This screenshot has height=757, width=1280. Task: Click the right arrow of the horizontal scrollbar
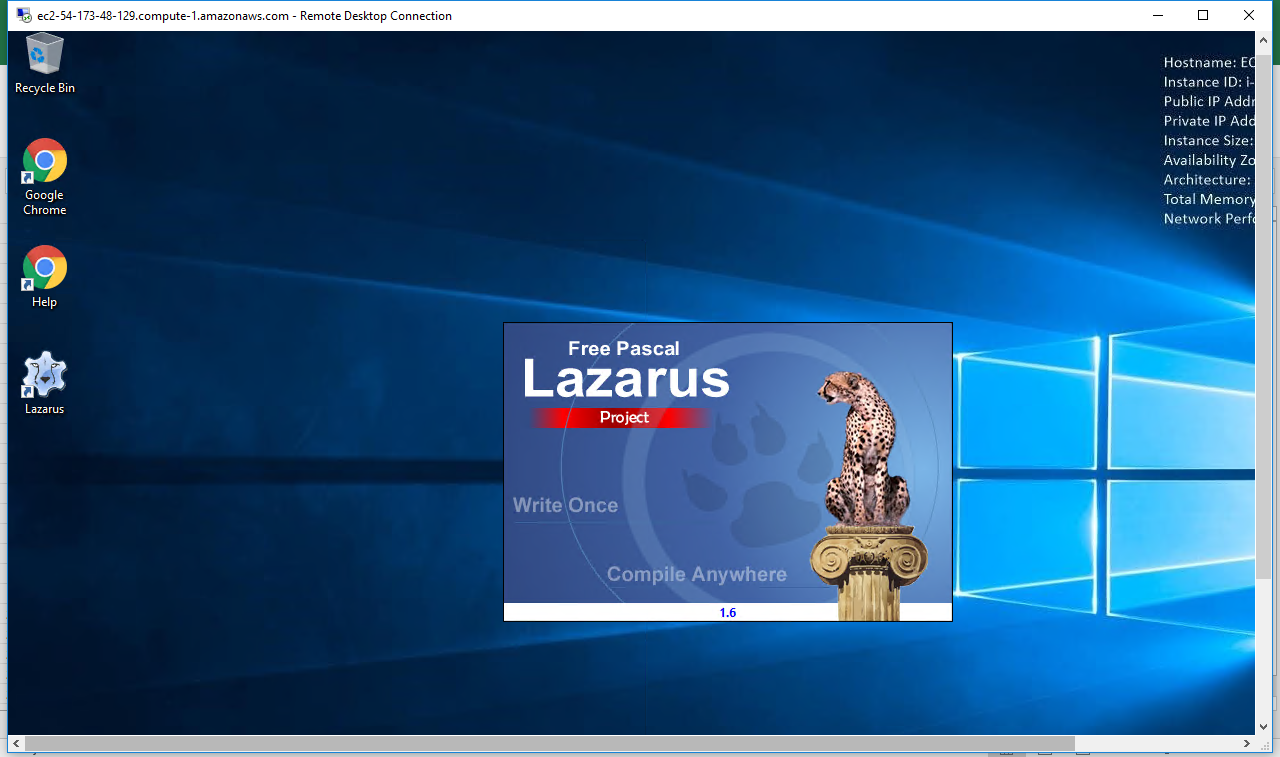pyautogui.click(x=1248, y=743)
